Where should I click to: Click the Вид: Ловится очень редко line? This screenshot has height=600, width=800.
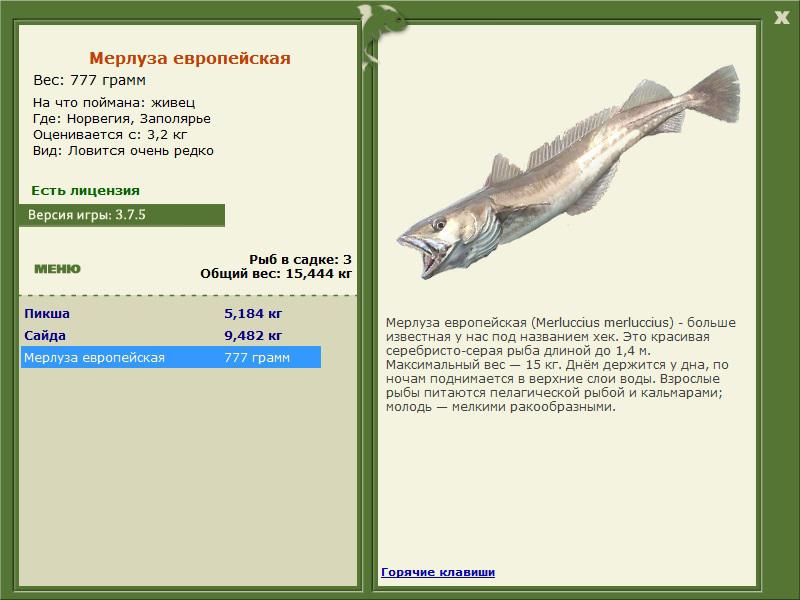pos(123,151)
